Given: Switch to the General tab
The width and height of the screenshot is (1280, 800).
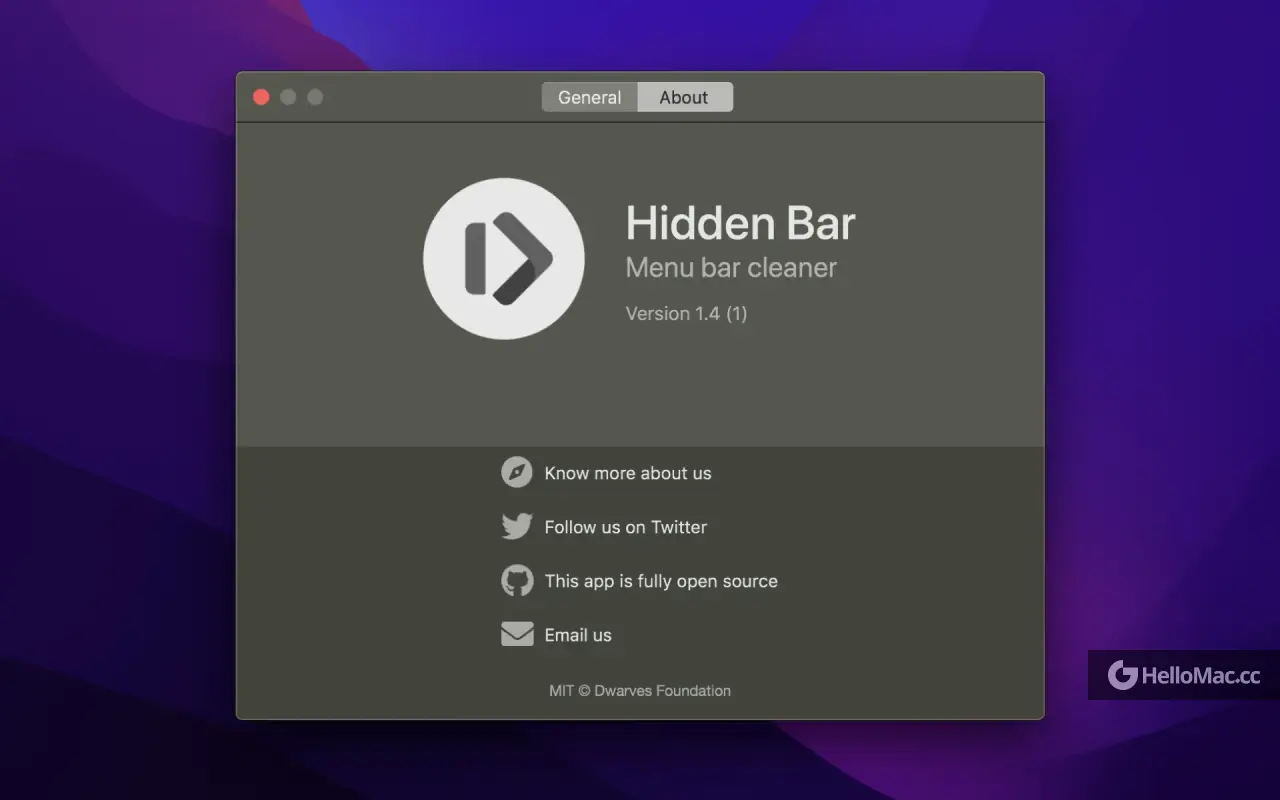Looking at the screenshot, I should 589,97.
